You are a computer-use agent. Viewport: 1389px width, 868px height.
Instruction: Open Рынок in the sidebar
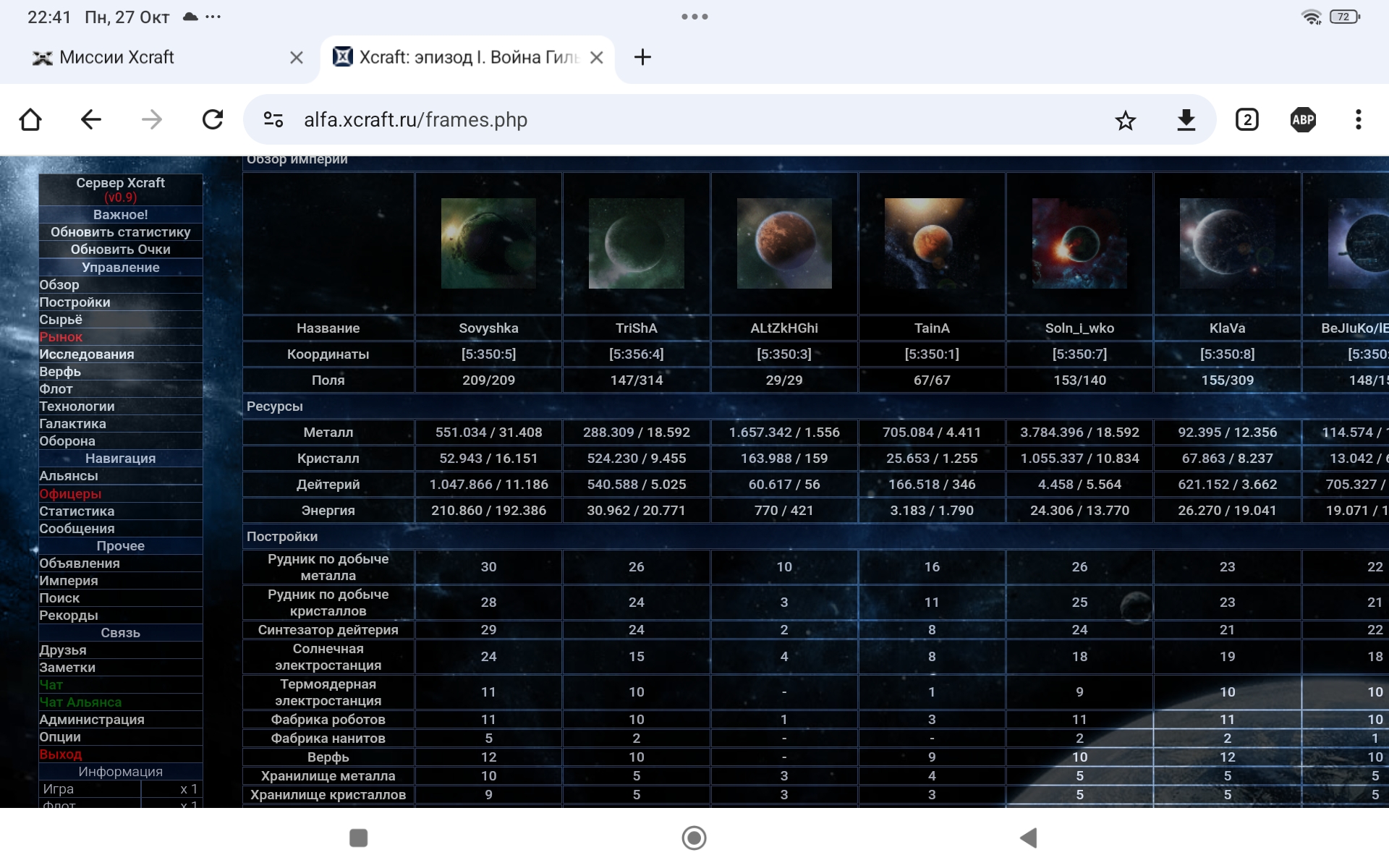pos(61,337)
